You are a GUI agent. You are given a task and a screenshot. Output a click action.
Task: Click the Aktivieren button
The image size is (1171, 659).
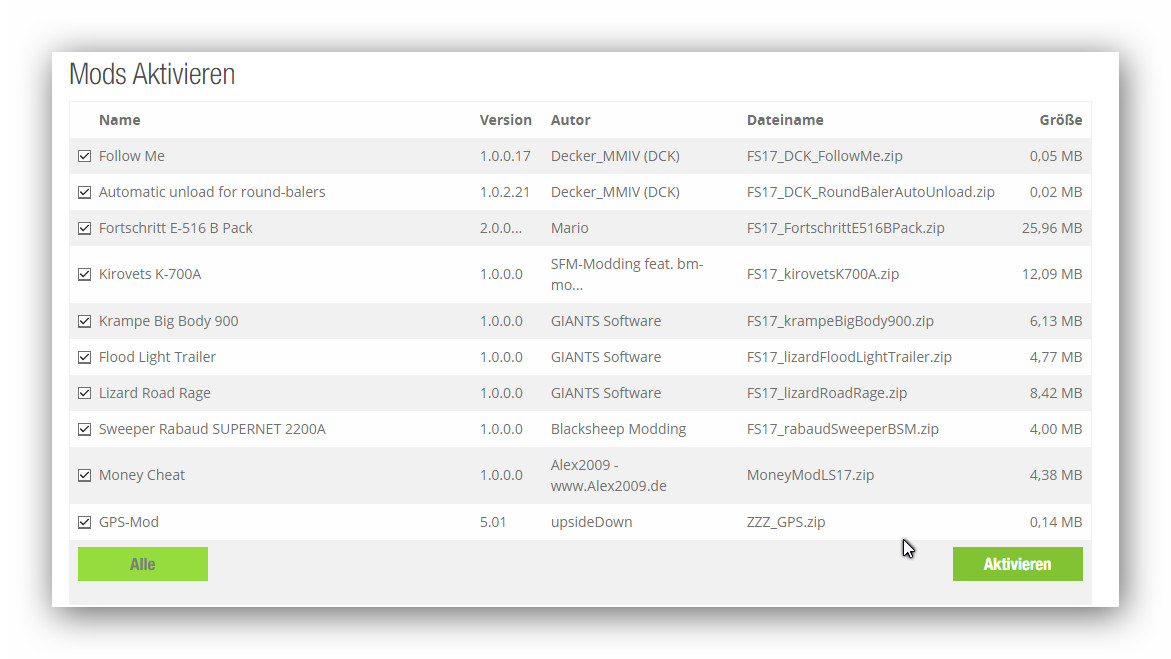(1017, 564)
